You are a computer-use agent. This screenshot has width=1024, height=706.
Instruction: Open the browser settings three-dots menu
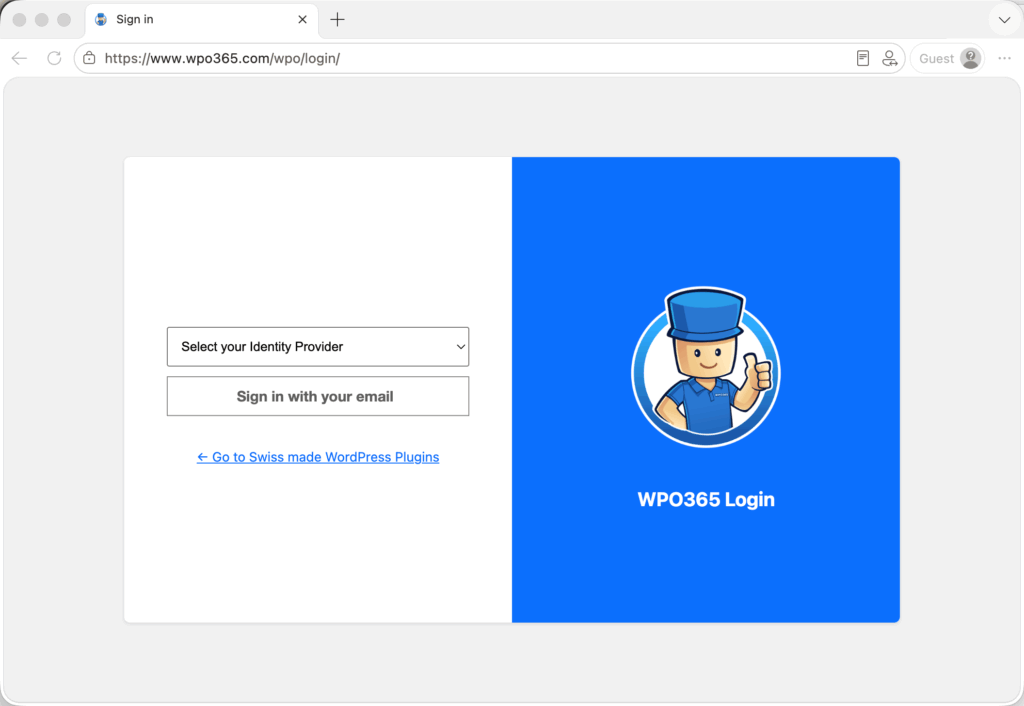click(x=1004, y=58)
